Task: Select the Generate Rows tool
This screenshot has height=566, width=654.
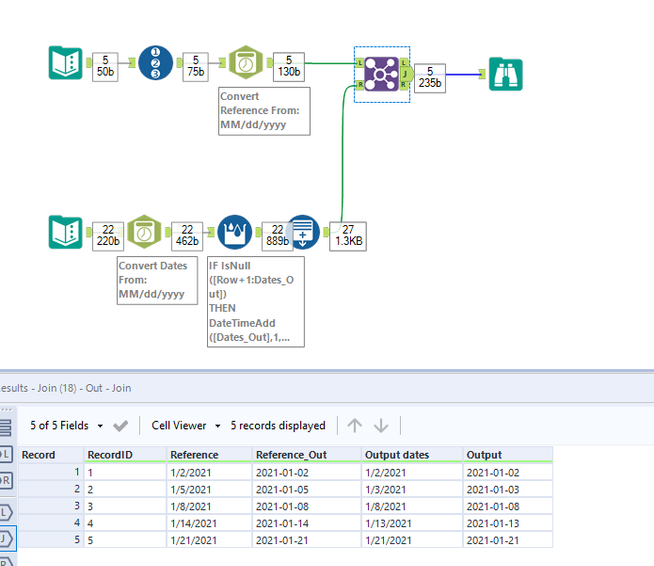Action: (303, 232)
